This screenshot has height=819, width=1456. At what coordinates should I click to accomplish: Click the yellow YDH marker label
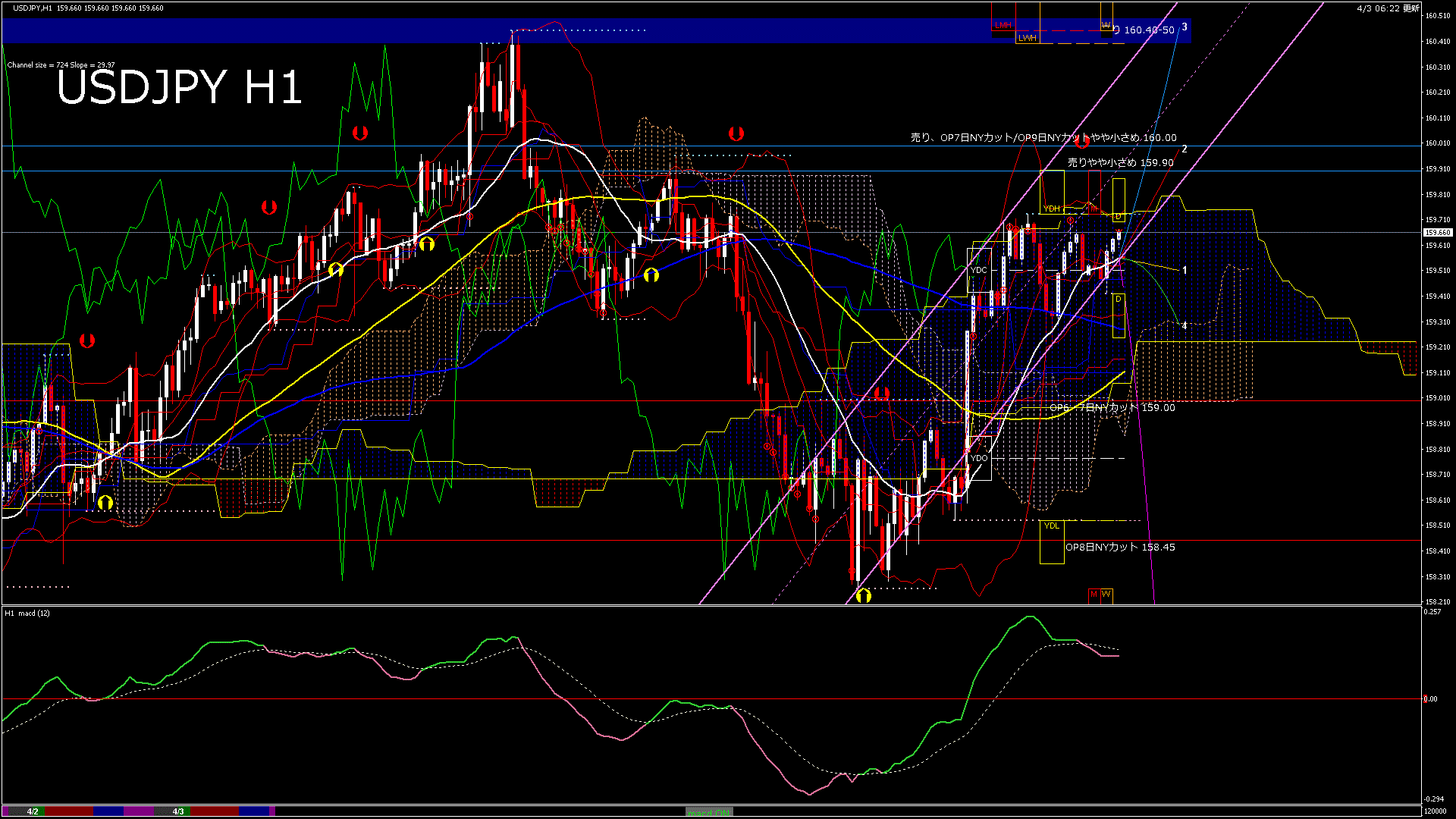[1051, 209]
